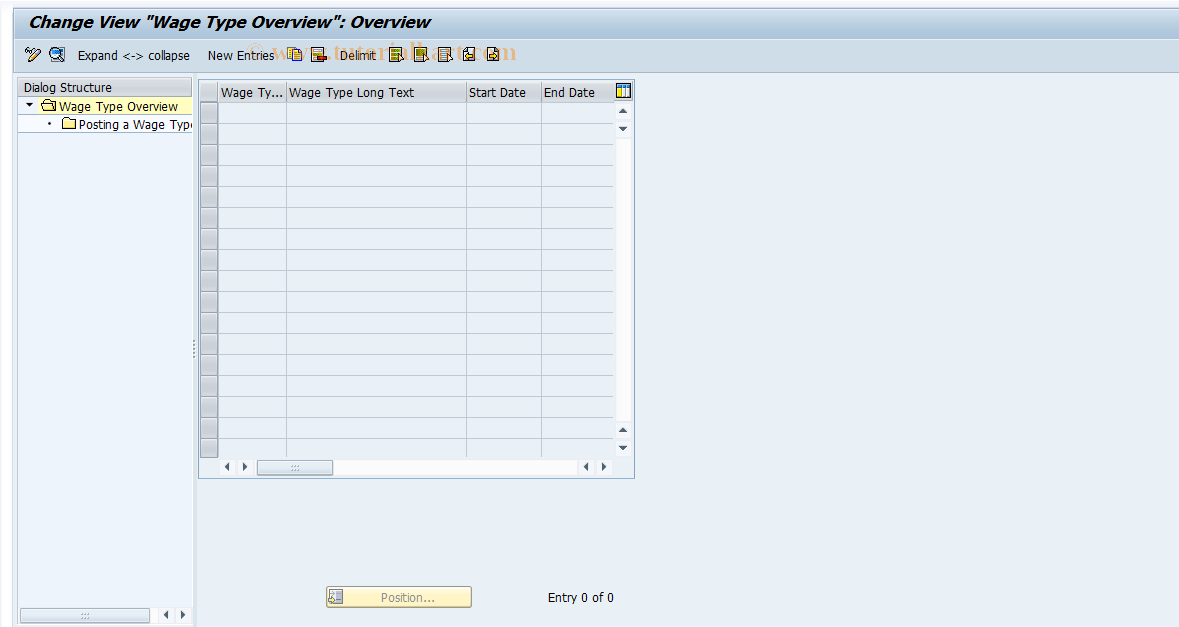Viewport: 1179px width, 627px height.
Task: Collapse the Wage Type Overview tree node
Action: 29,106
